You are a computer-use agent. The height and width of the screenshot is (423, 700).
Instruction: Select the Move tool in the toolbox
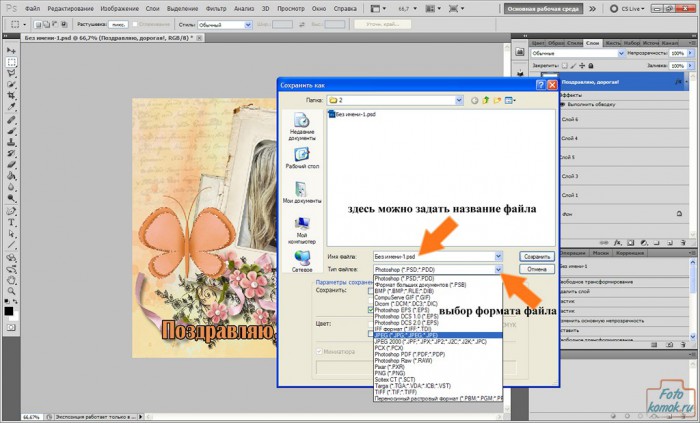tap(10, 50)
